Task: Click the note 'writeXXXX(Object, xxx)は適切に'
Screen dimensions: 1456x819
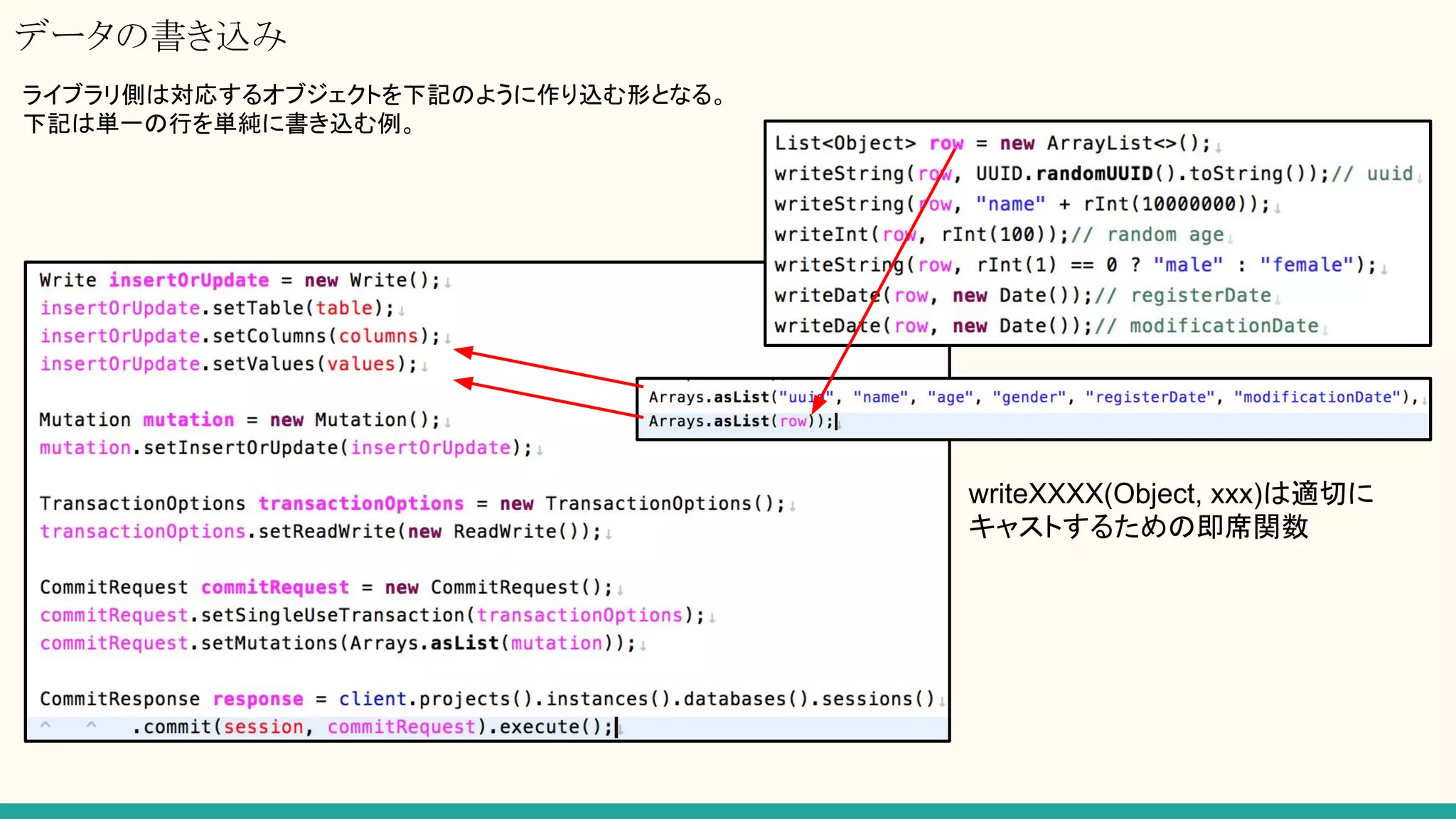Action: click(1170, 493)
